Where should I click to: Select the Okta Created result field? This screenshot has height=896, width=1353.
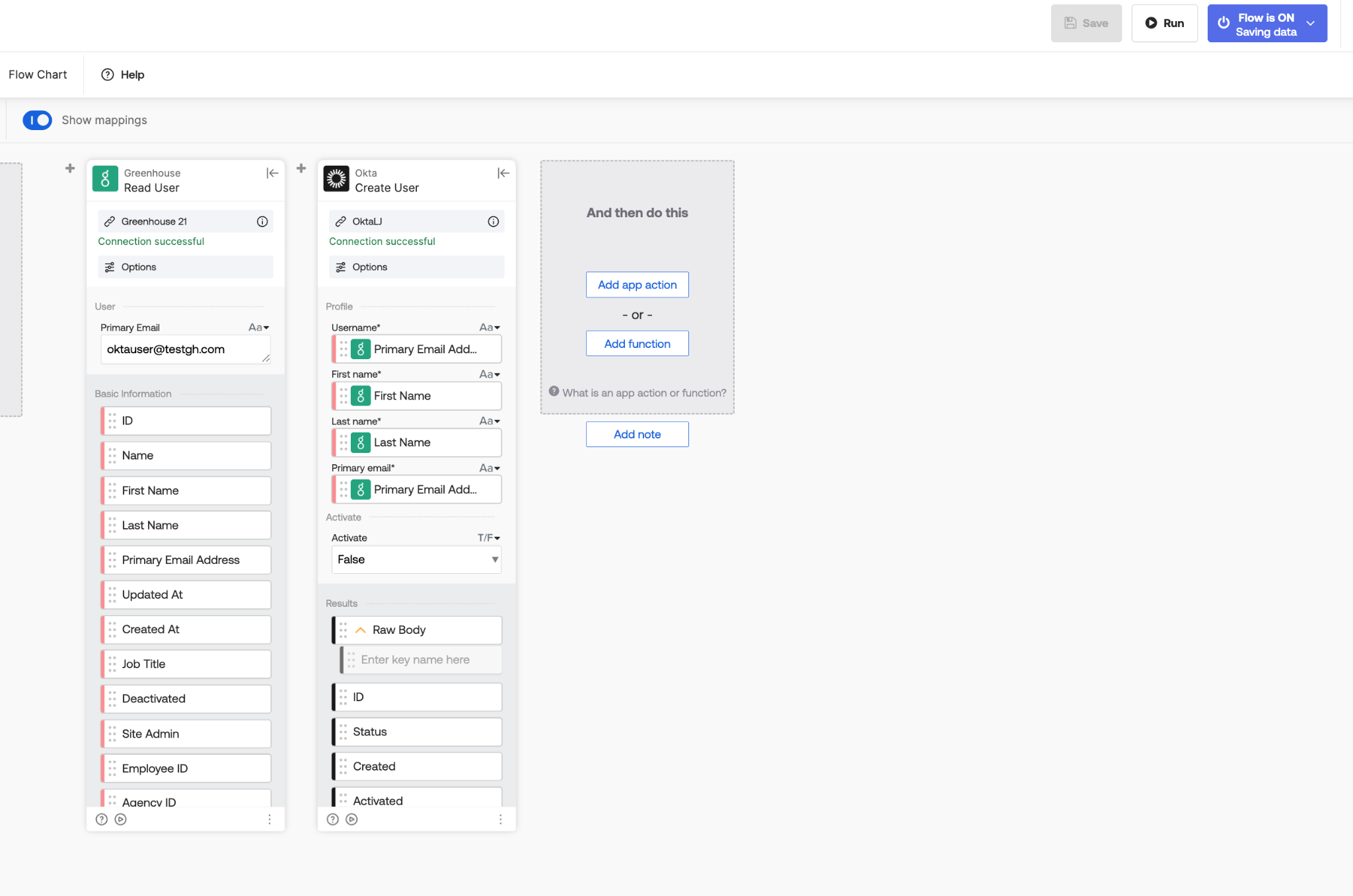[417, 766]
